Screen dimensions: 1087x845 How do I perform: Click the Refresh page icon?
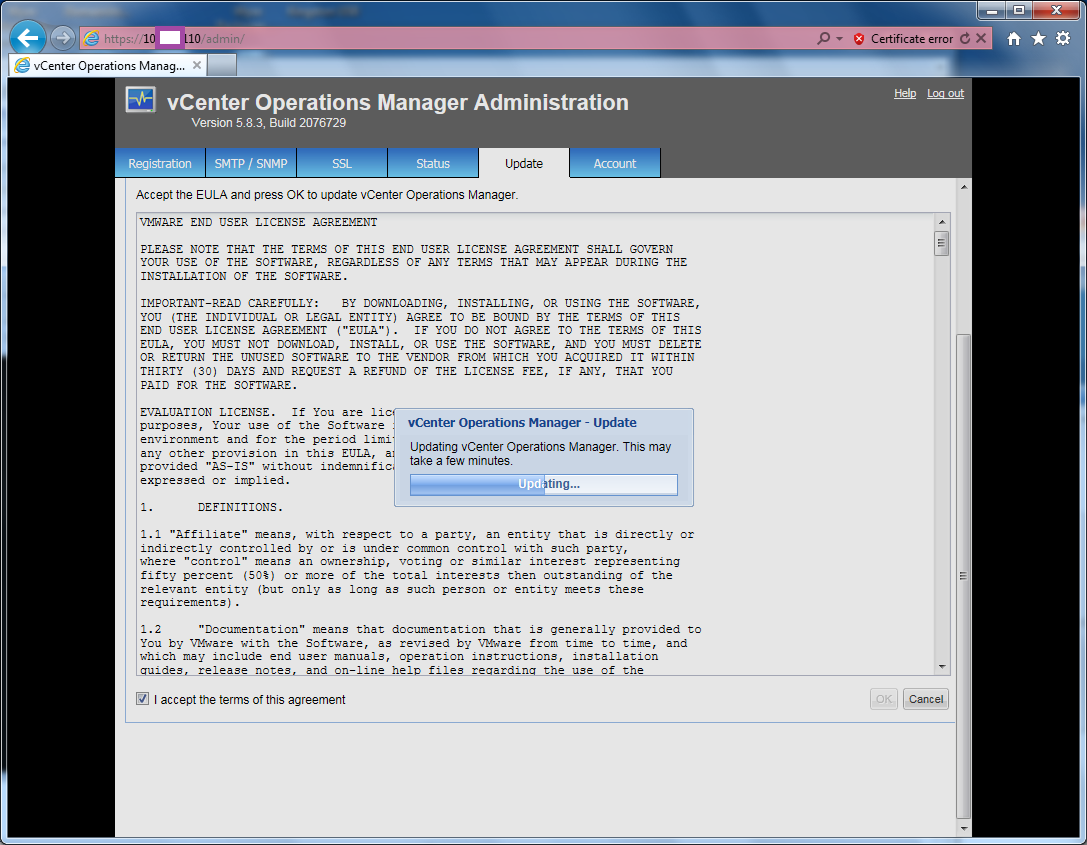coord(965,39)
